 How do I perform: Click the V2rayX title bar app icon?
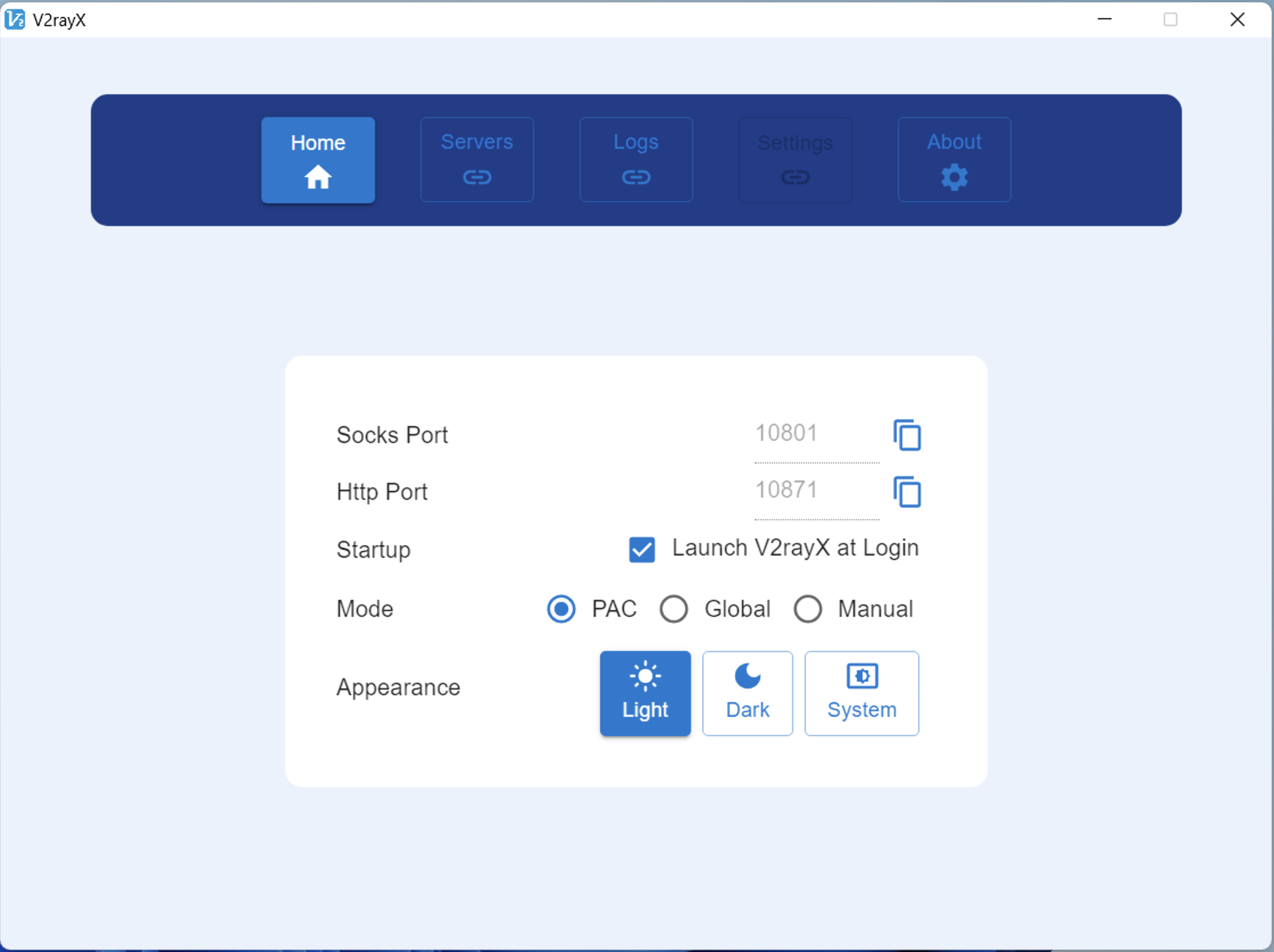pyautogui.click(x=14, y=19)
